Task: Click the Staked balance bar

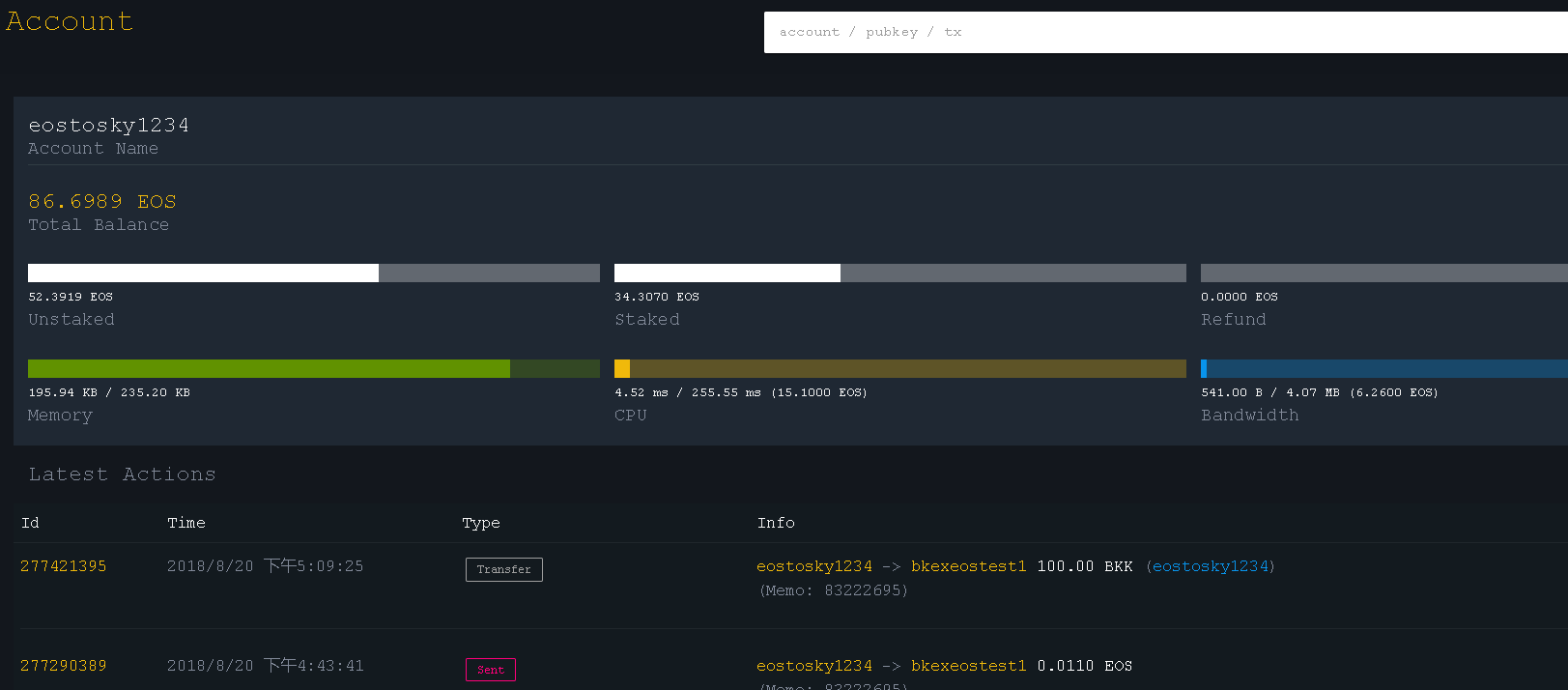Action: (900, 273)
